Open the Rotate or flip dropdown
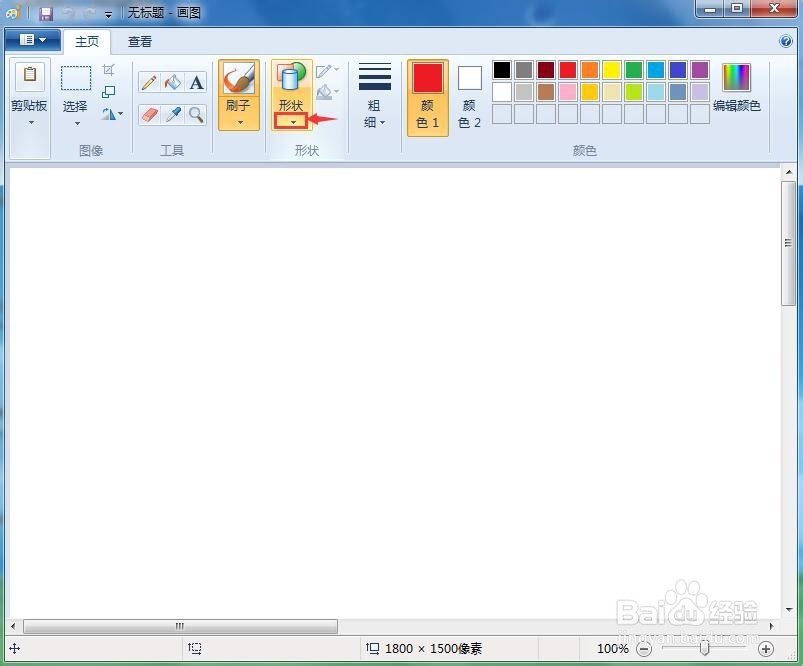 tap(112, 114)
